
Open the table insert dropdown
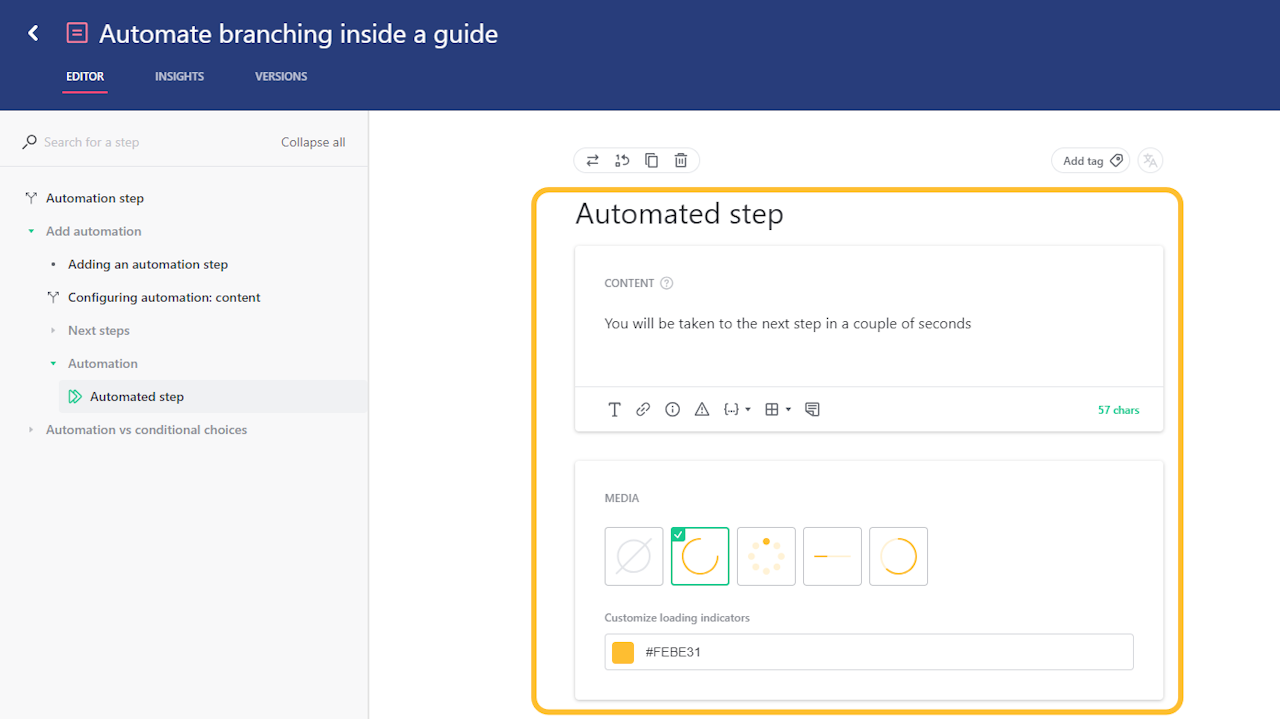(777, 409)
